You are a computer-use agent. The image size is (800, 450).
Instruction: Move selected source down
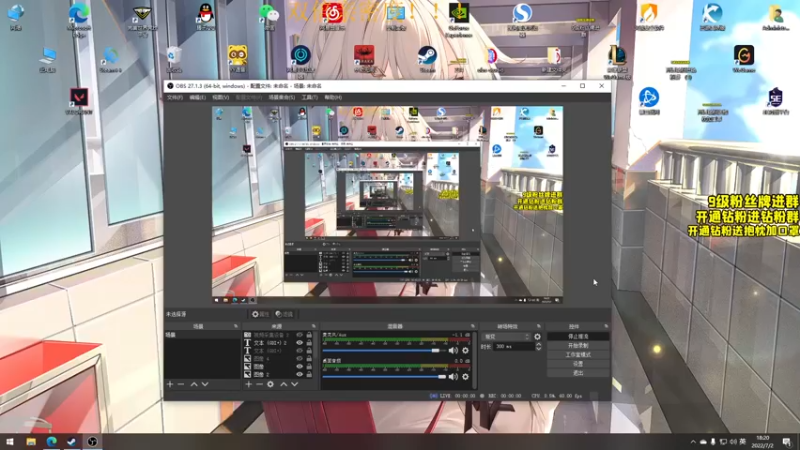pos(294,384)
